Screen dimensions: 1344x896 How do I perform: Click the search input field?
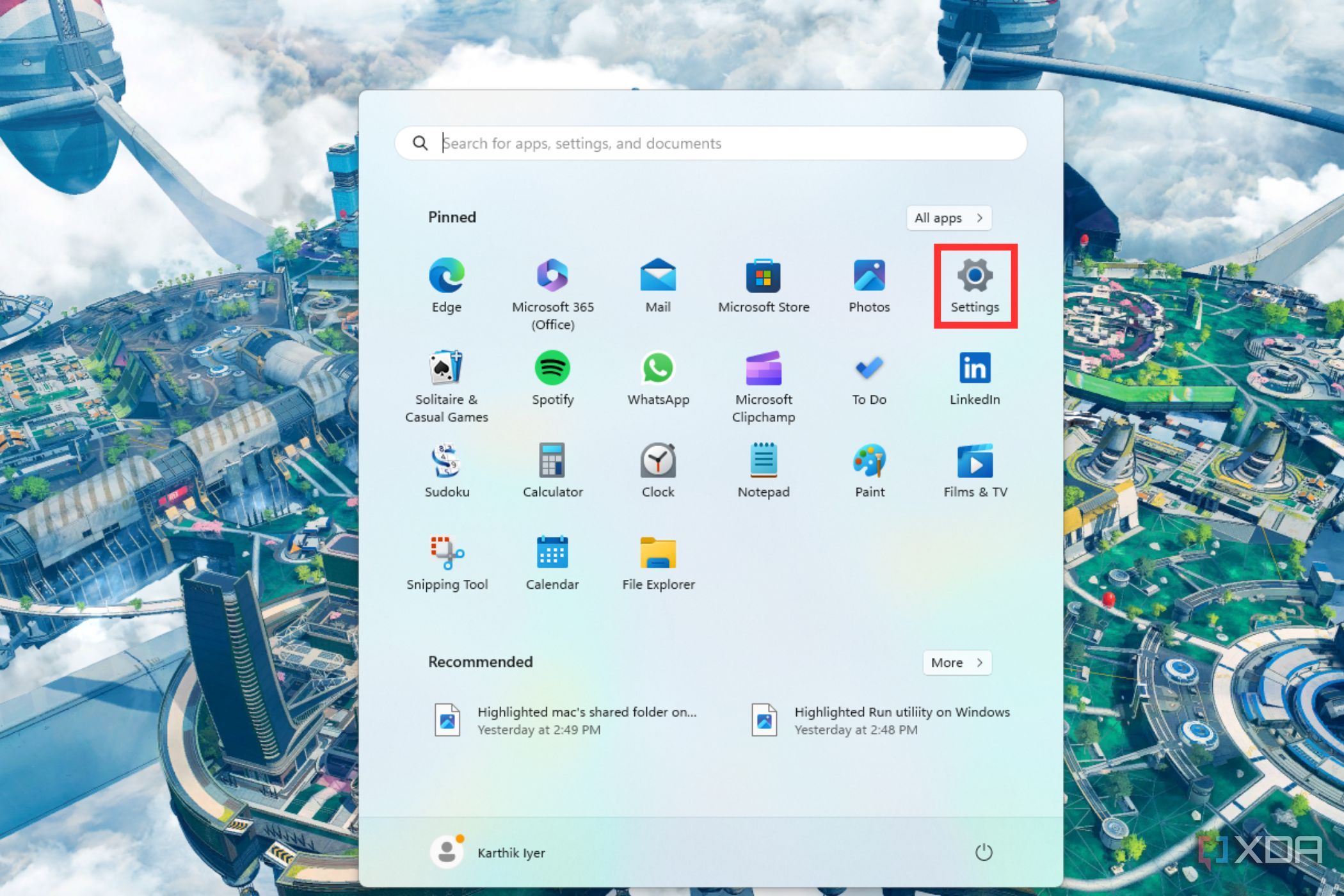tap(704, 143)
